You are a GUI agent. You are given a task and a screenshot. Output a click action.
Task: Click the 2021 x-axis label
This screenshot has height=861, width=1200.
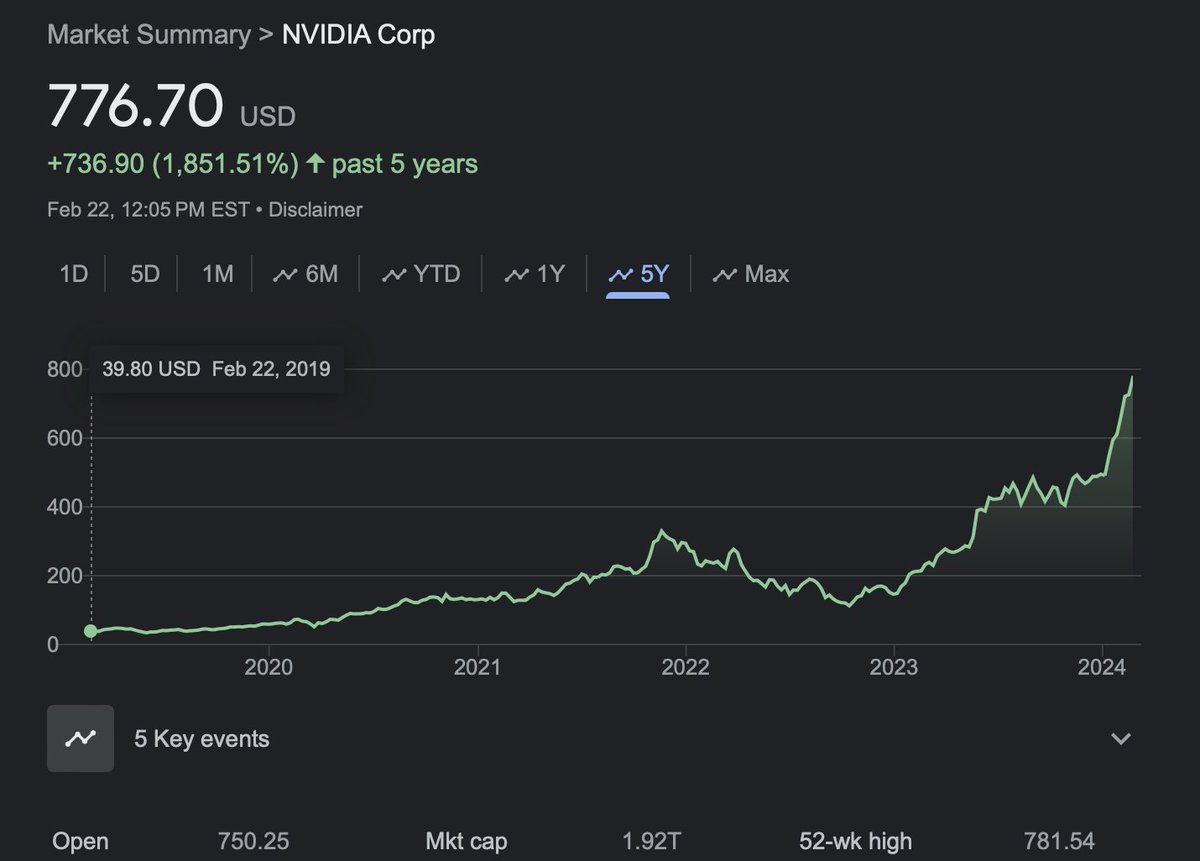coord(477,668)
